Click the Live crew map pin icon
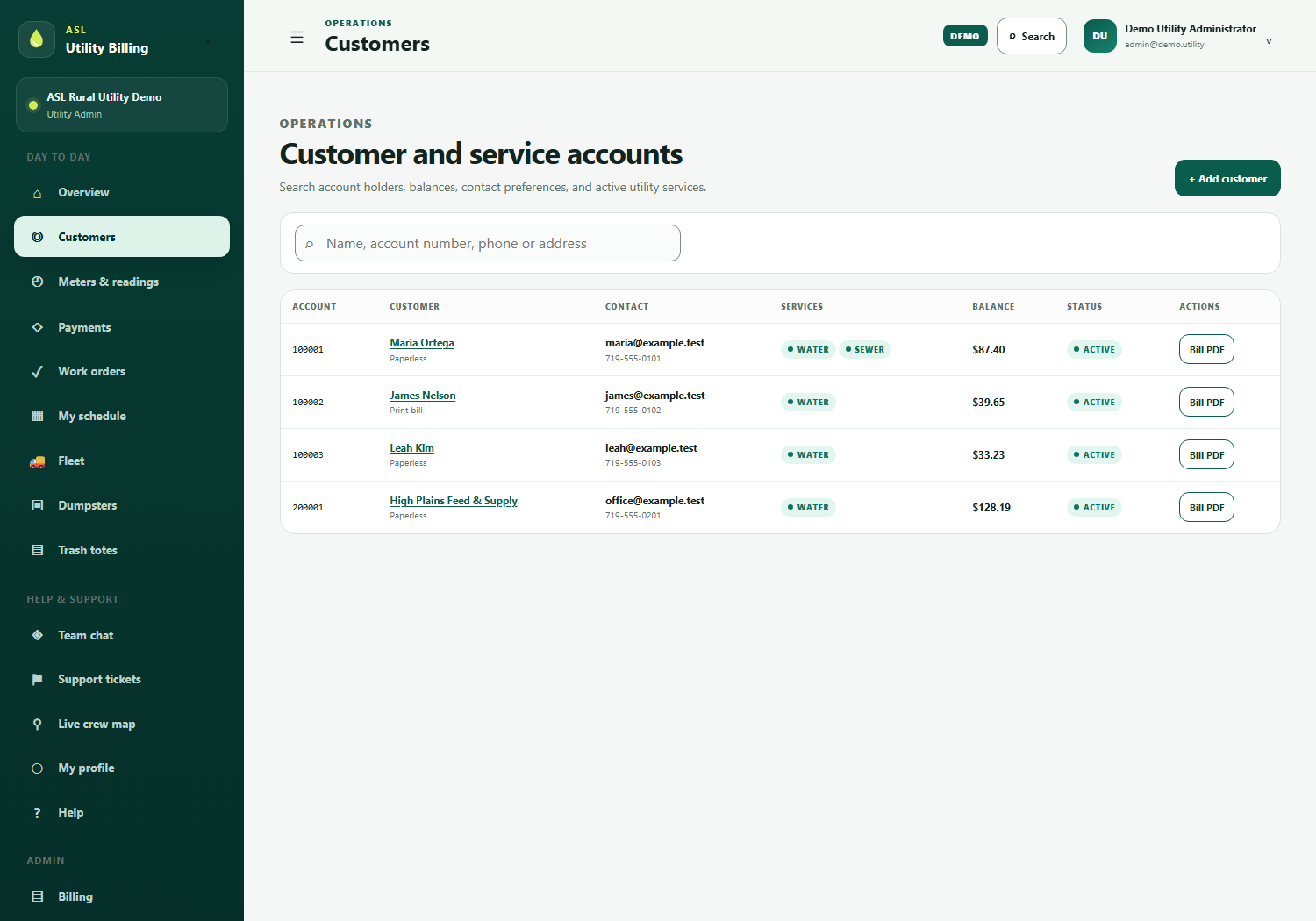The height and width of the screenshot is (921, 1316). point(37,725)
